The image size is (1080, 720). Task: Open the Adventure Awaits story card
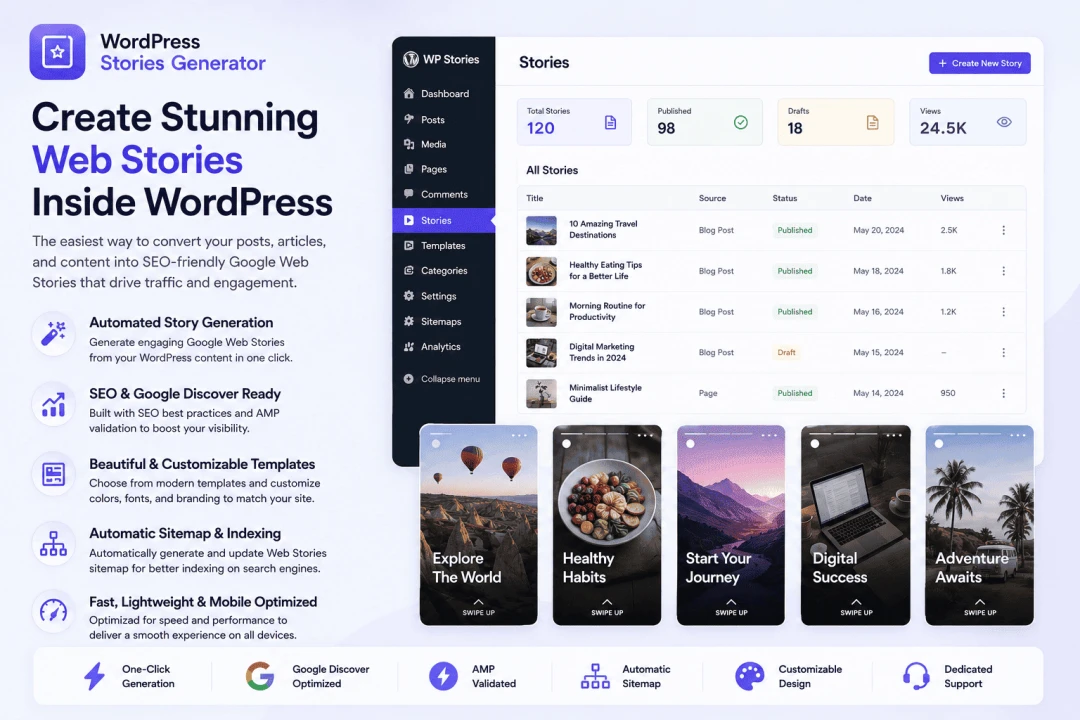(x=979, y=525)
